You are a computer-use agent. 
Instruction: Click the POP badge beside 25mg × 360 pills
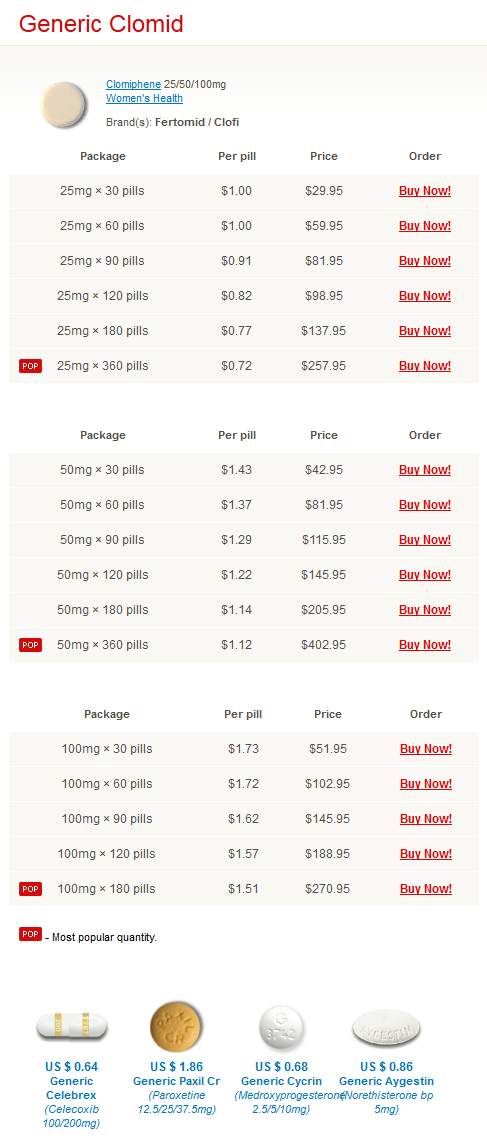(x=31, y=366)
